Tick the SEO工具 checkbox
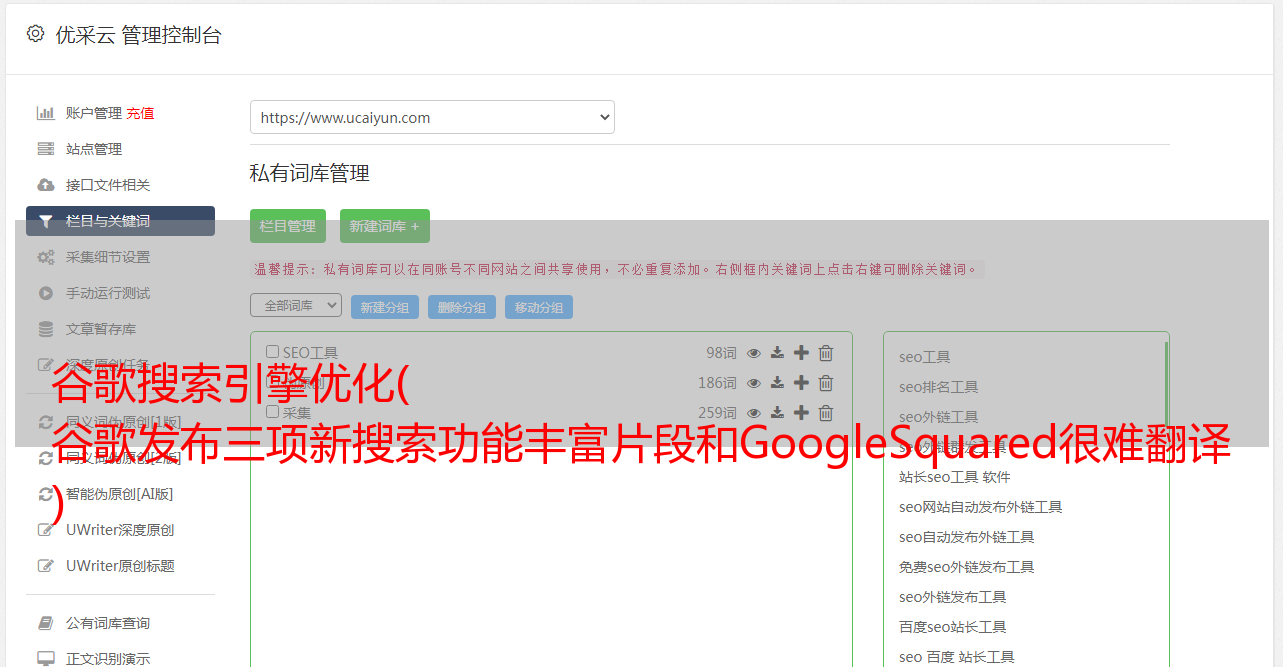 pyautogui.click(x=272, y=352)
